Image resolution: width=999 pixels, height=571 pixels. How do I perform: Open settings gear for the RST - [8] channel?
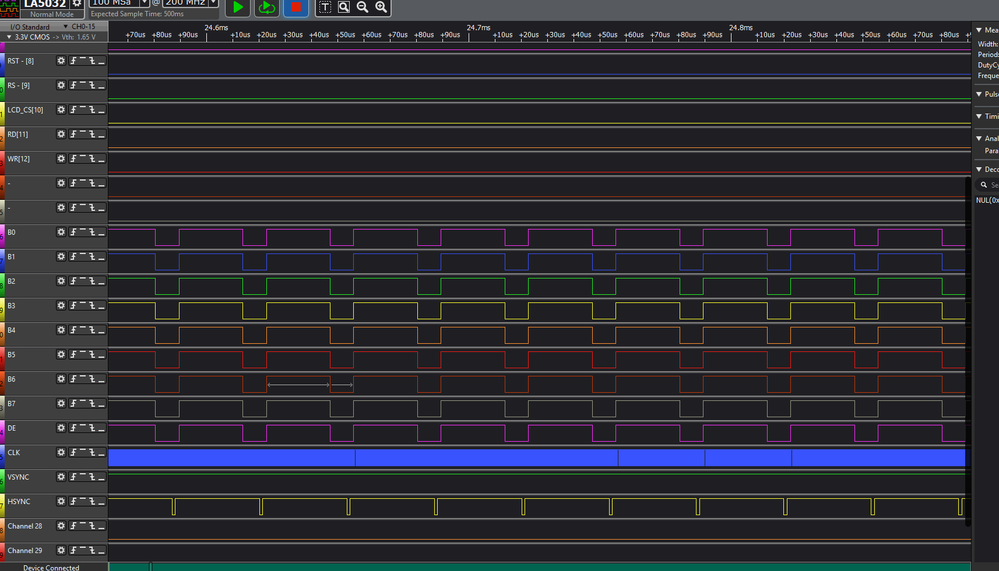(x=61, y=61)
